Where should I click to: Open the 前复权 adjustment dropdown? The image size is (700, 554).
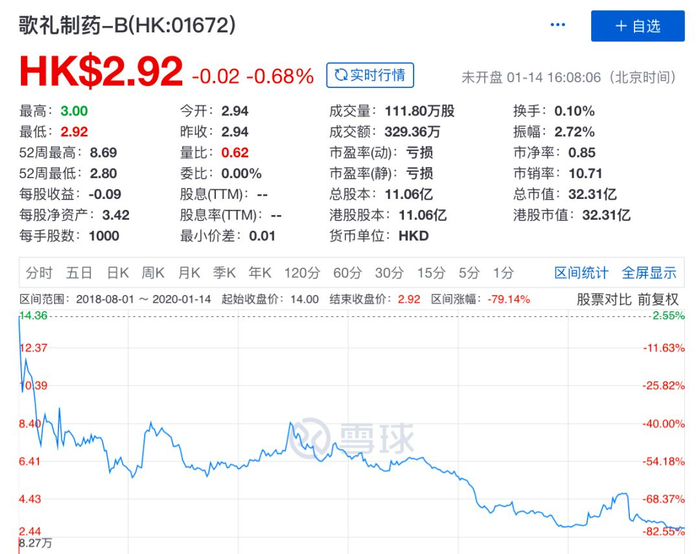tap(658, 299)
